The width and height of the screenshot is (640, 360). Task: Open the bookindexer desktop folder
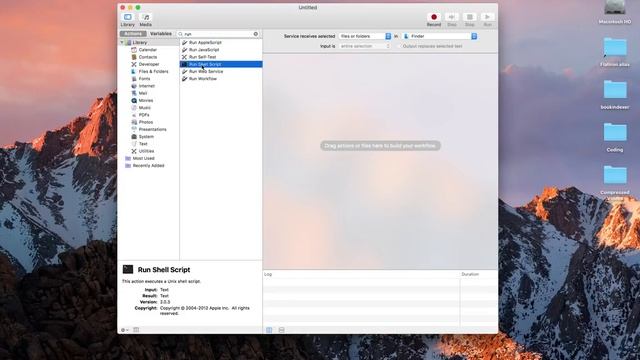click(x=615, y=95)
